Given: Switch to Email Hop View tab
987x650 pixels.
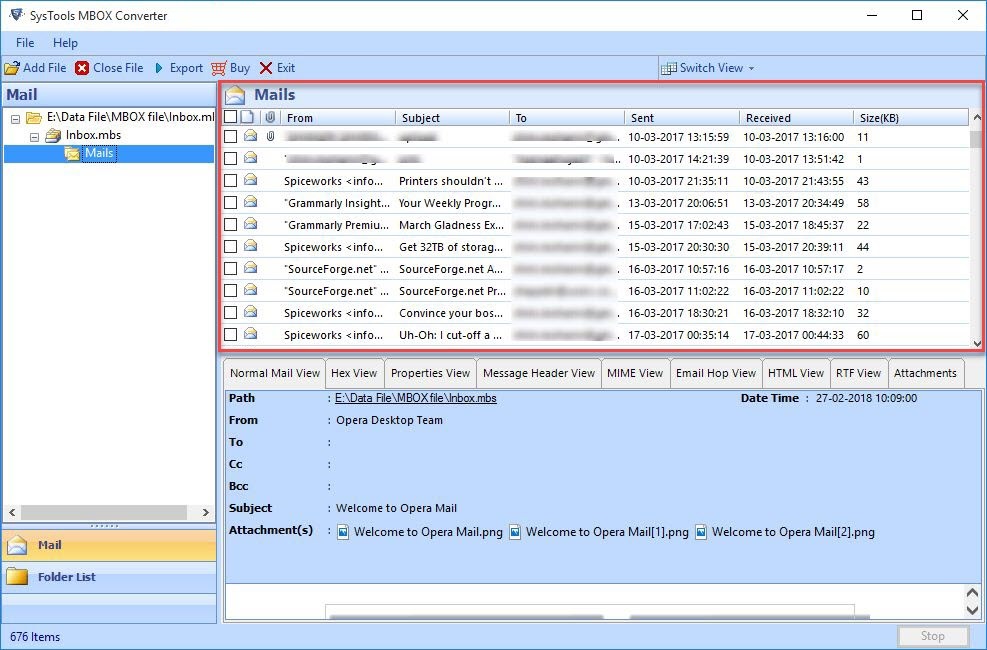Looking at the screenshot, I should 716,373.
